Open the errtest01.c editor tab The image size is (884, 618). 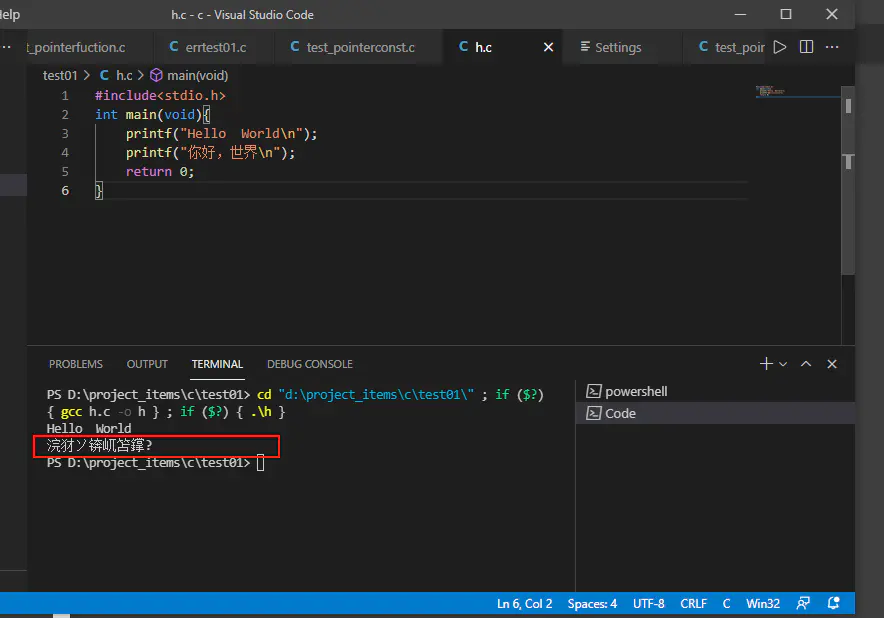tap(215, 47)
